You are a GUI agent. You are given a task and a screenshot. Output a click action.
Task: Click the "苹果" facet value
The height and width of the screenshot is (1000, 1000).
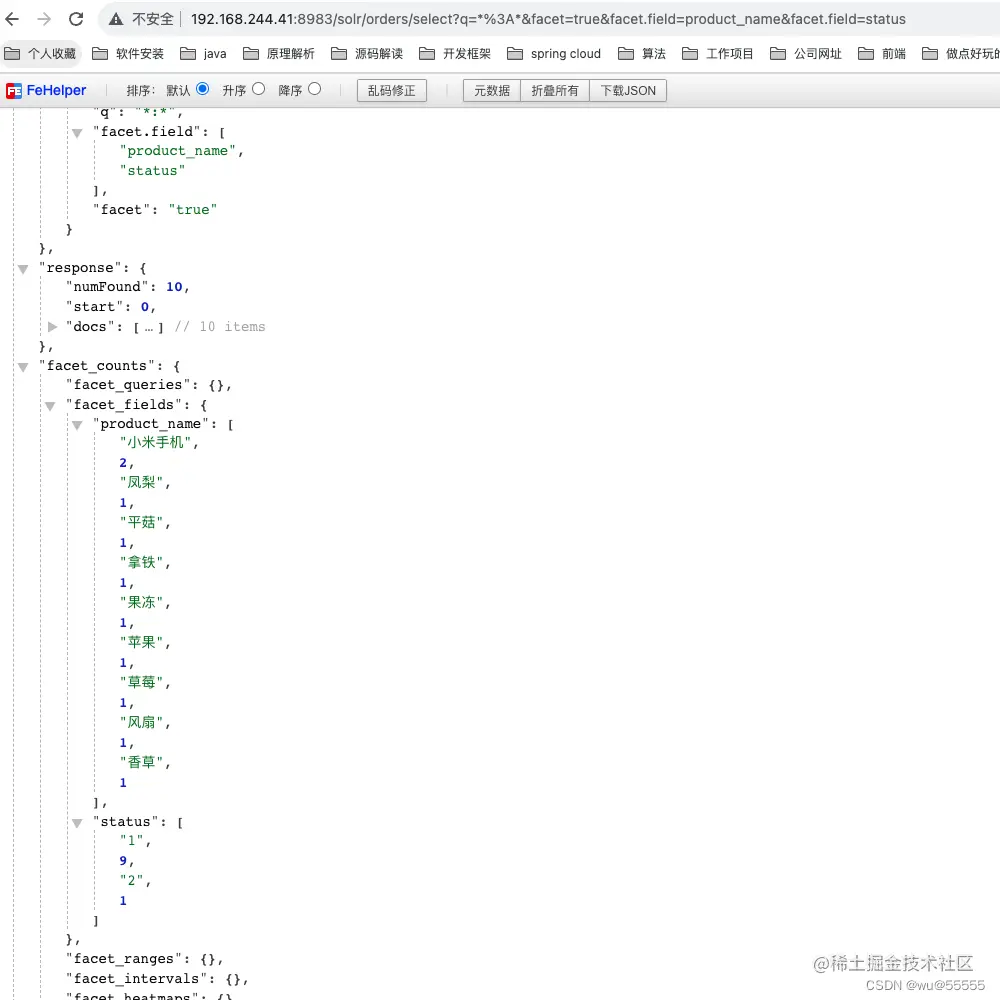point(142,642)
